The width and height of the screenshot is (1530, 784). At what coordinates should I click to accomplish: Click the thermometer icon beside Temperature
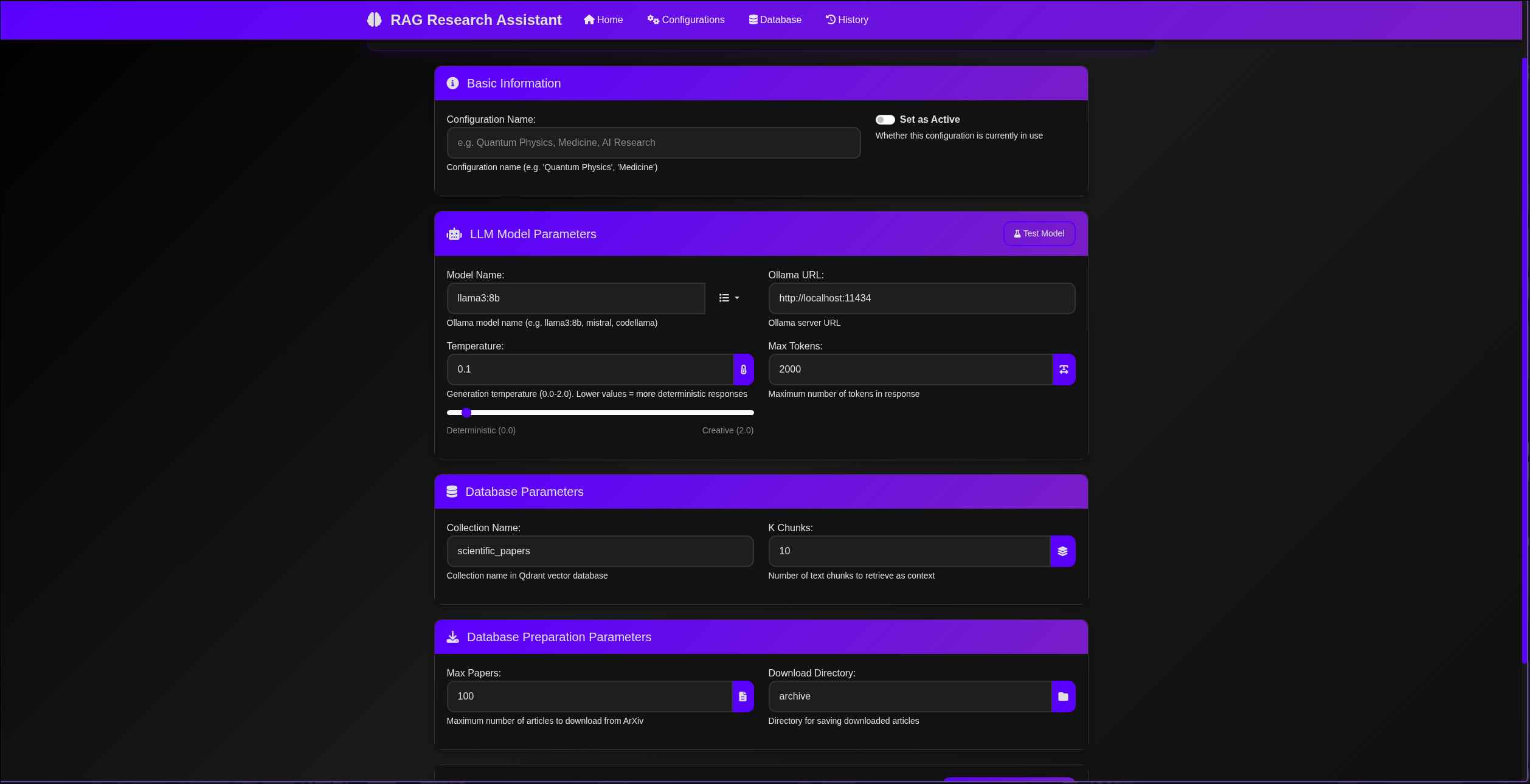(x=743, y=370)
